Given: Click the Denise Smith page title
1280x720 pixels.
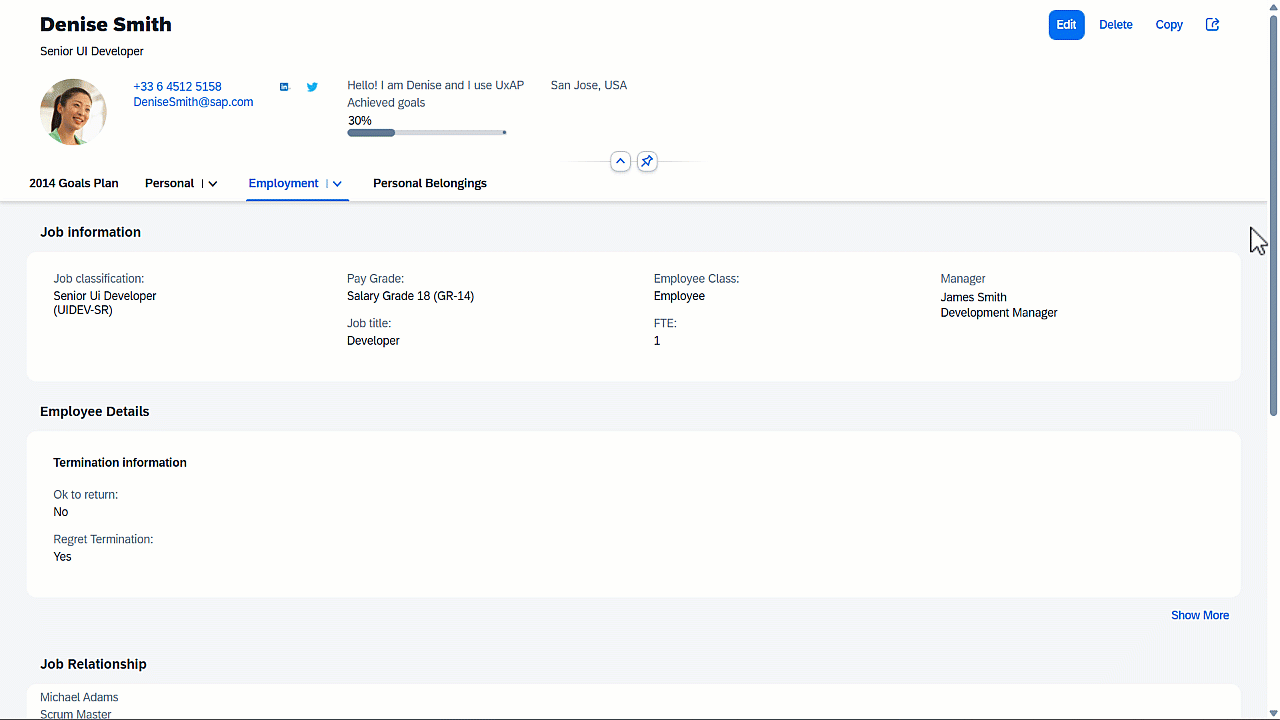Looking at the screenshot, I should pyautogui.click(x=106, y=24).
